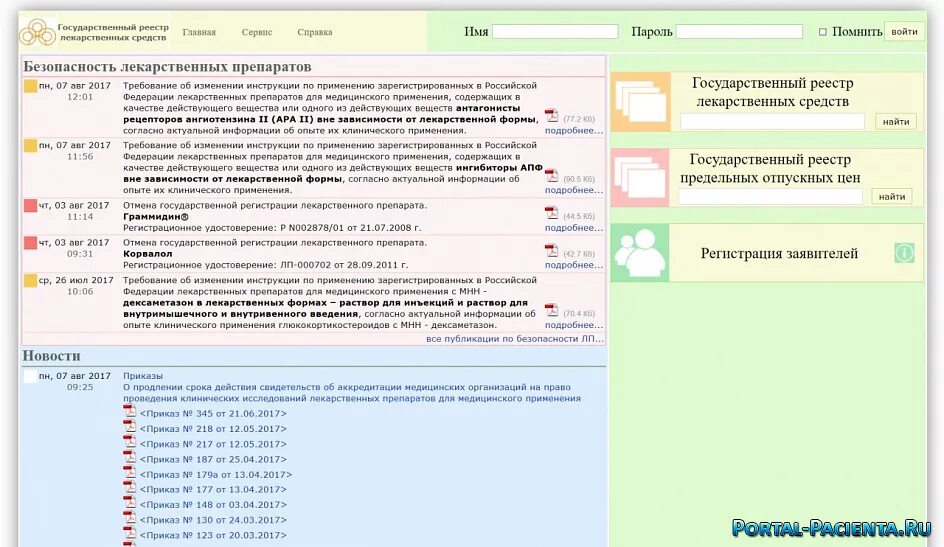Click the Новости section heading
944x547 pixels.
52,356
